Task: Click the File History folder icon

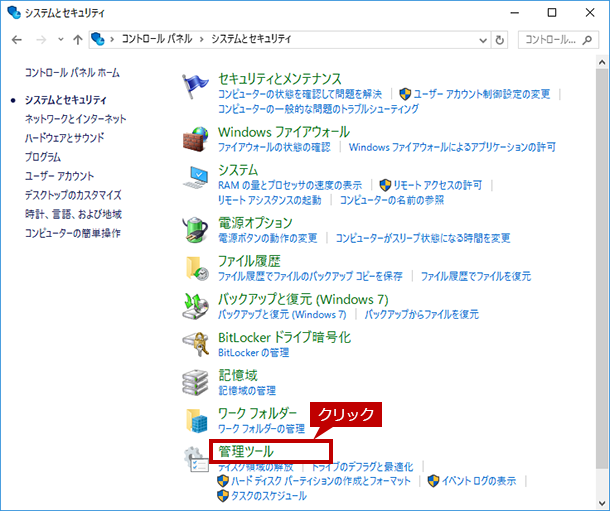Action: pos(196,268)
